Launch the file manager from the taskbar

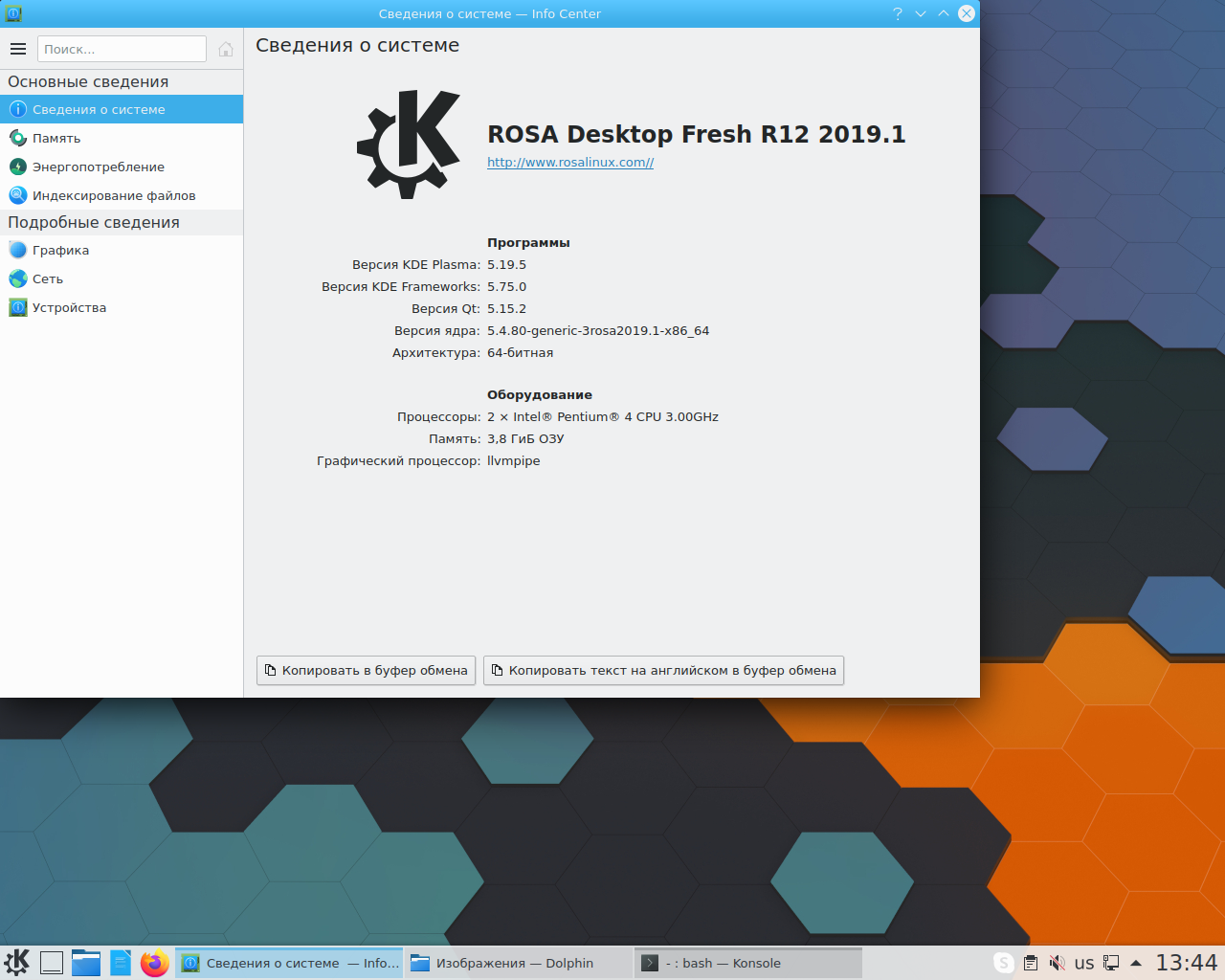[86, 963]
